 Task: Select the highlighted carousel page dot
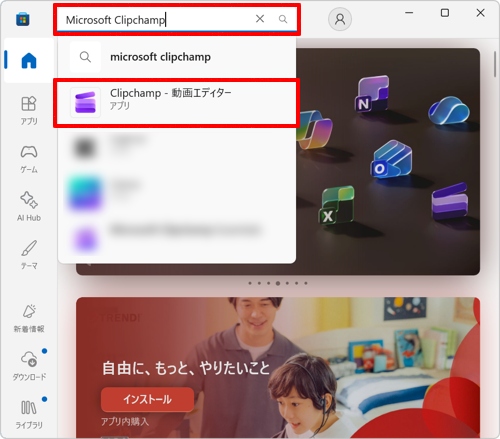coord(278,283)
